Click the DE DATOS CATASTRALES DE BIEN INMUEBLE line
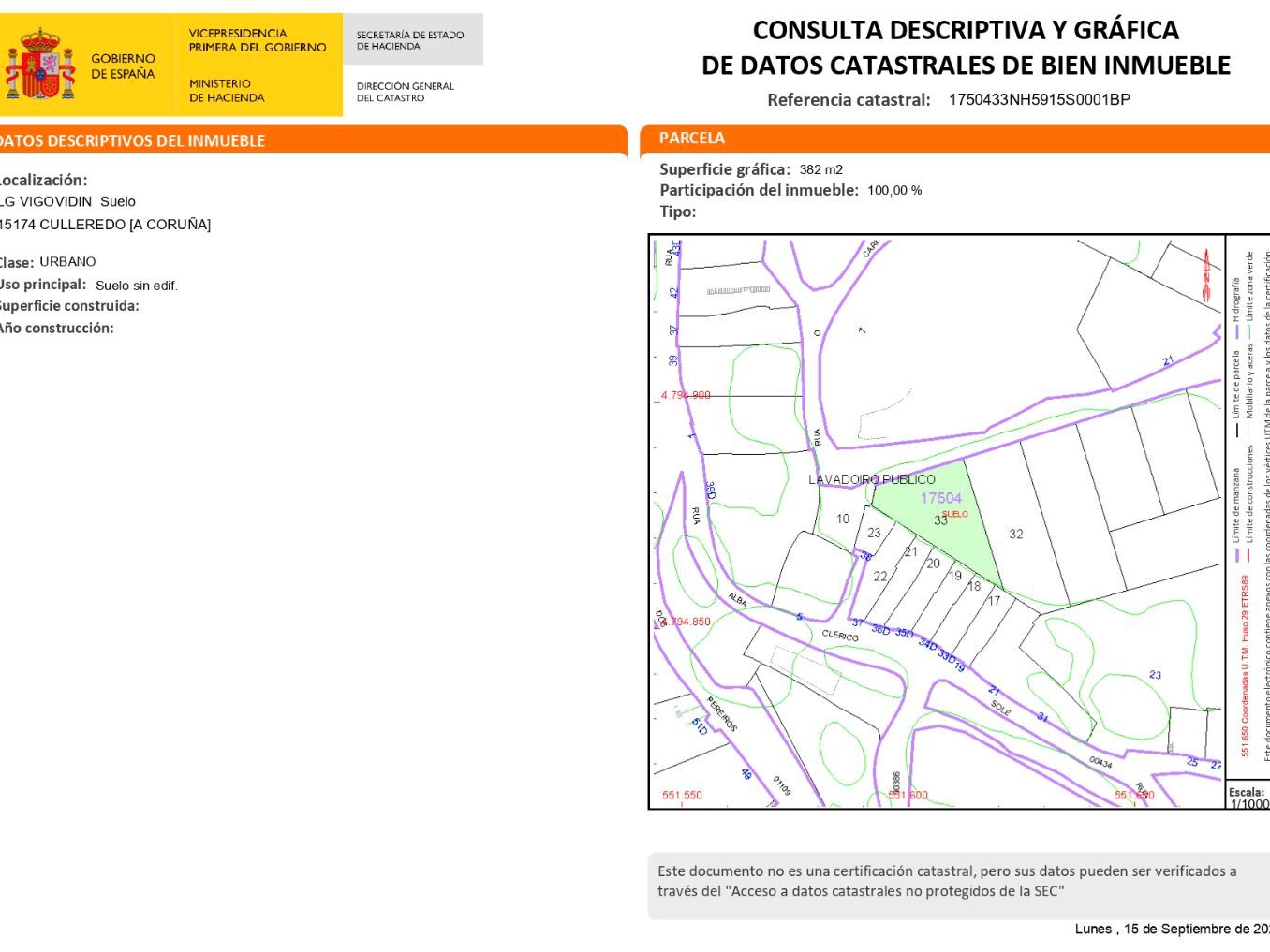Screen dimensions: 1270x952 point(966,66)
